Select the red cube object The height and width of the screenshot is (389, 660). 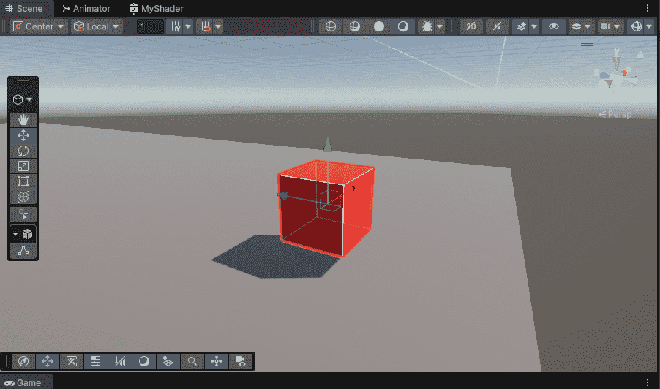coord(325,208)
